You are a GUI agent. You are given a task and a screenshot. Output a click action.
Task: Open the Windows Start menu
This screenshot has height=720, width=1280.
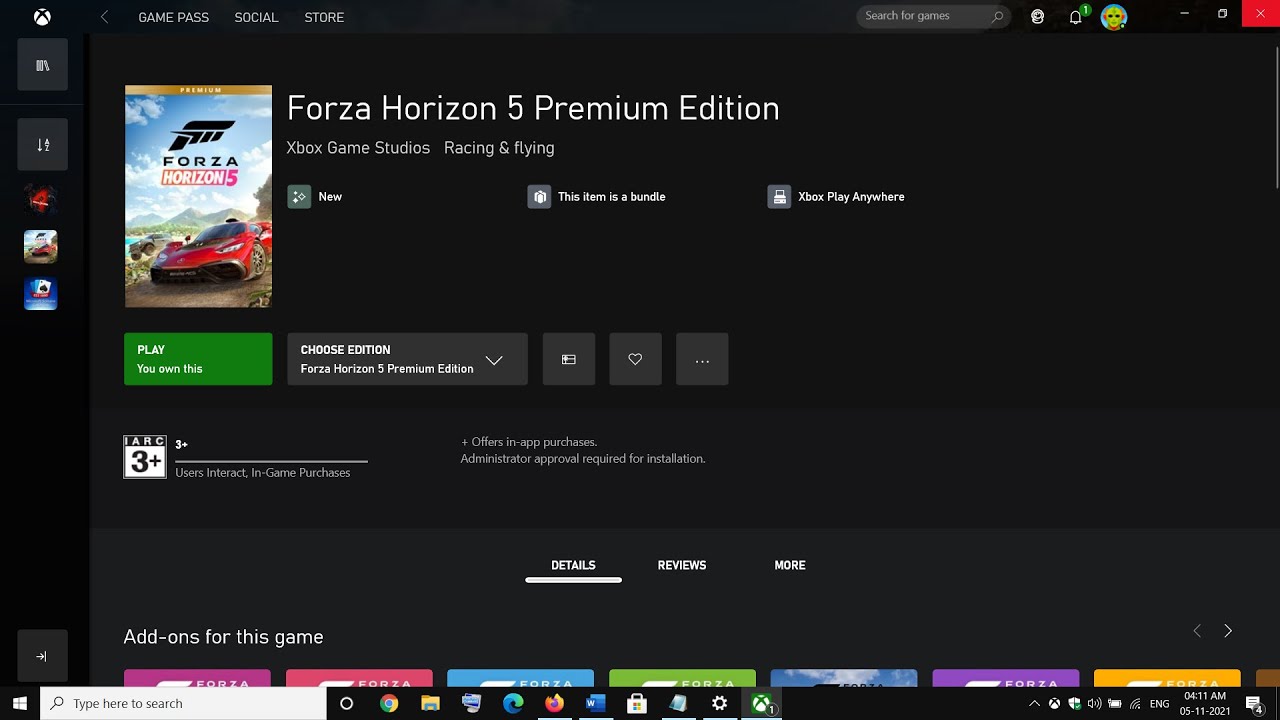click(20, 704)
